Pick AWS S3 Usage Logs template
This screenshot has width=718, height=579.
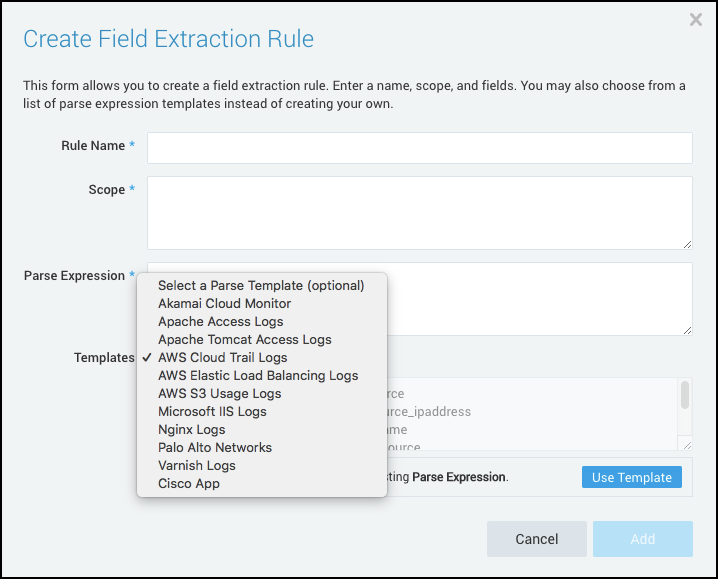click(220, 394)
